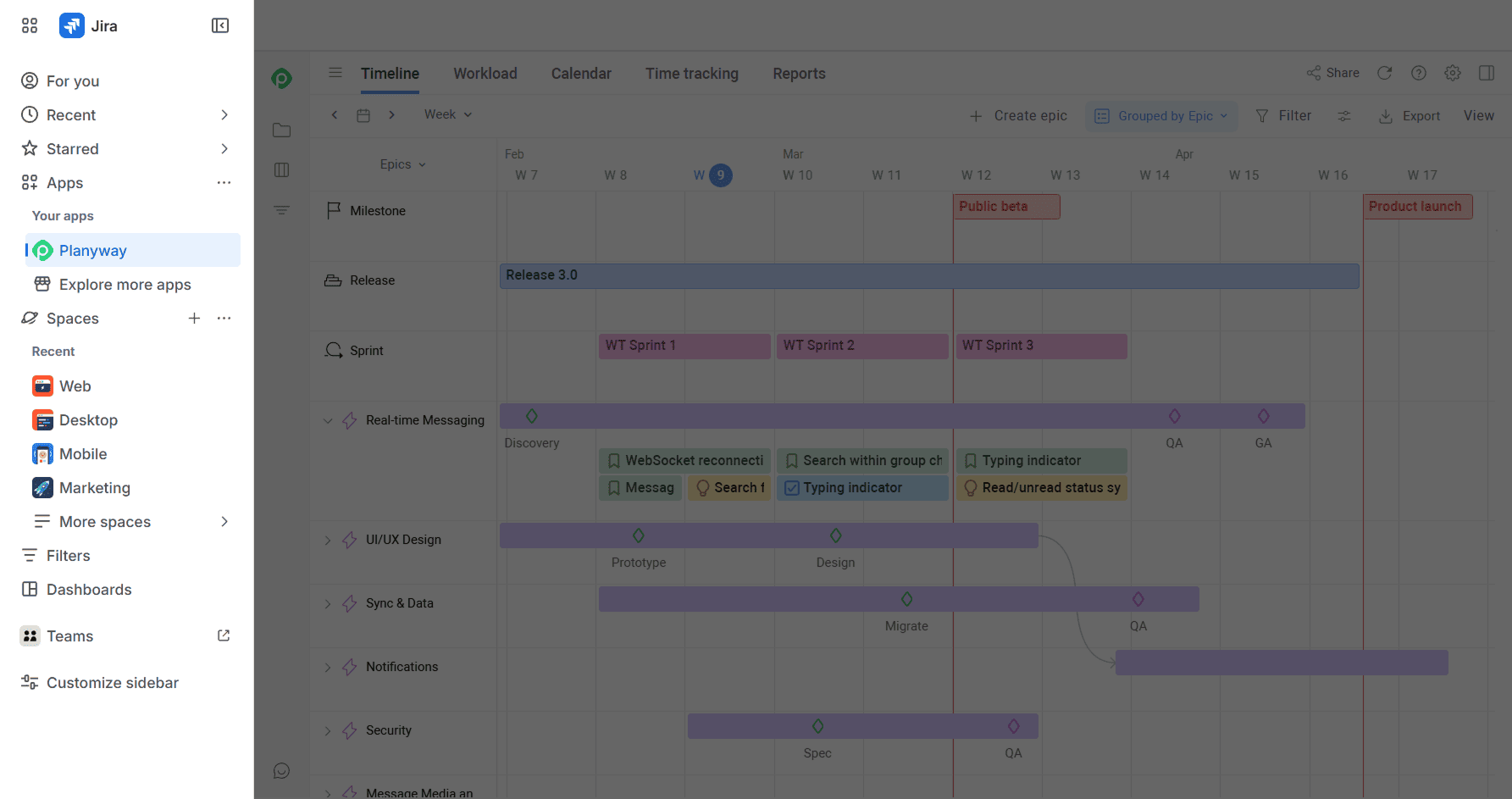This screenshot has width=1512, height=799.
Task: Click the current week 9 marker
Action: [720, 175]
